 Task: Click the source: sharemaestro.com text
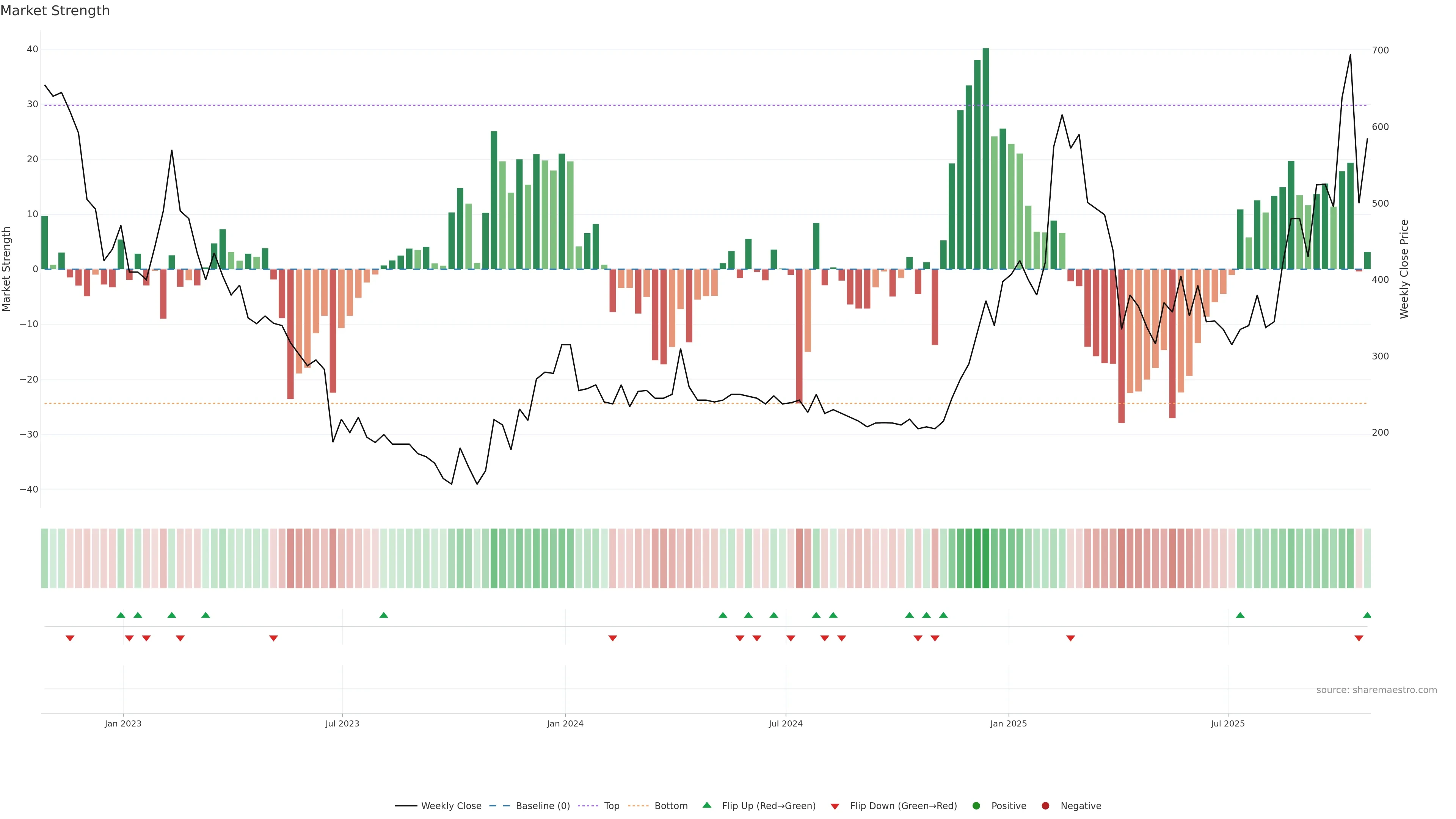coord(1376,690)
